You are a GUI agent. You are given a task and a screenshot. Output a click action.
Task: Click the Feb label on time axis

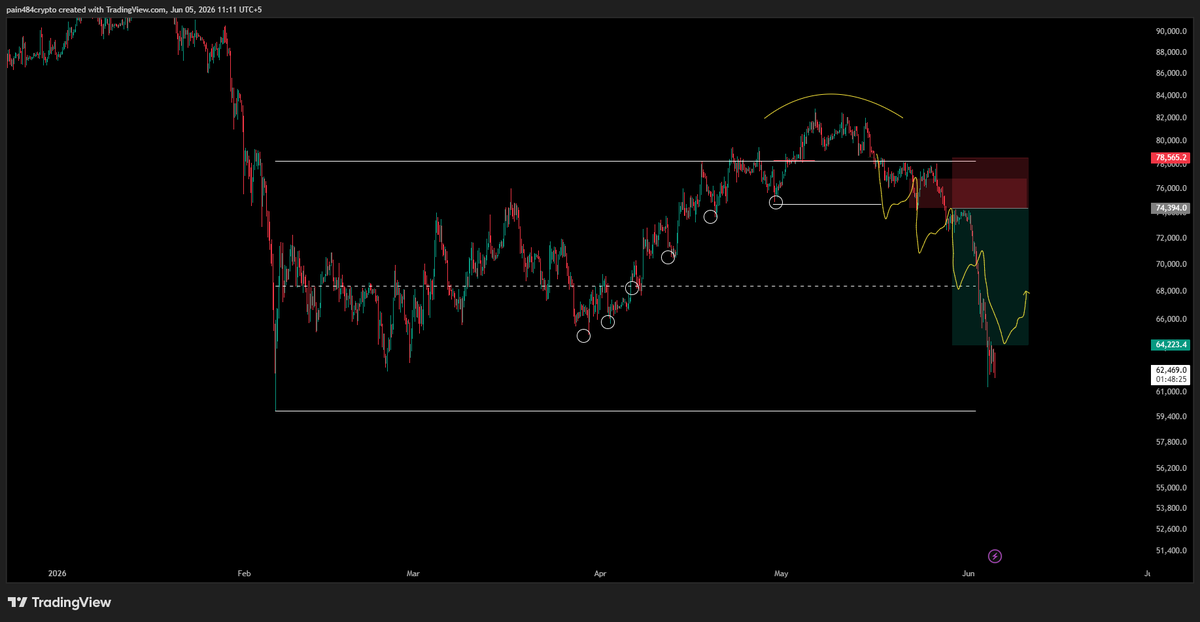click(244, 575)
